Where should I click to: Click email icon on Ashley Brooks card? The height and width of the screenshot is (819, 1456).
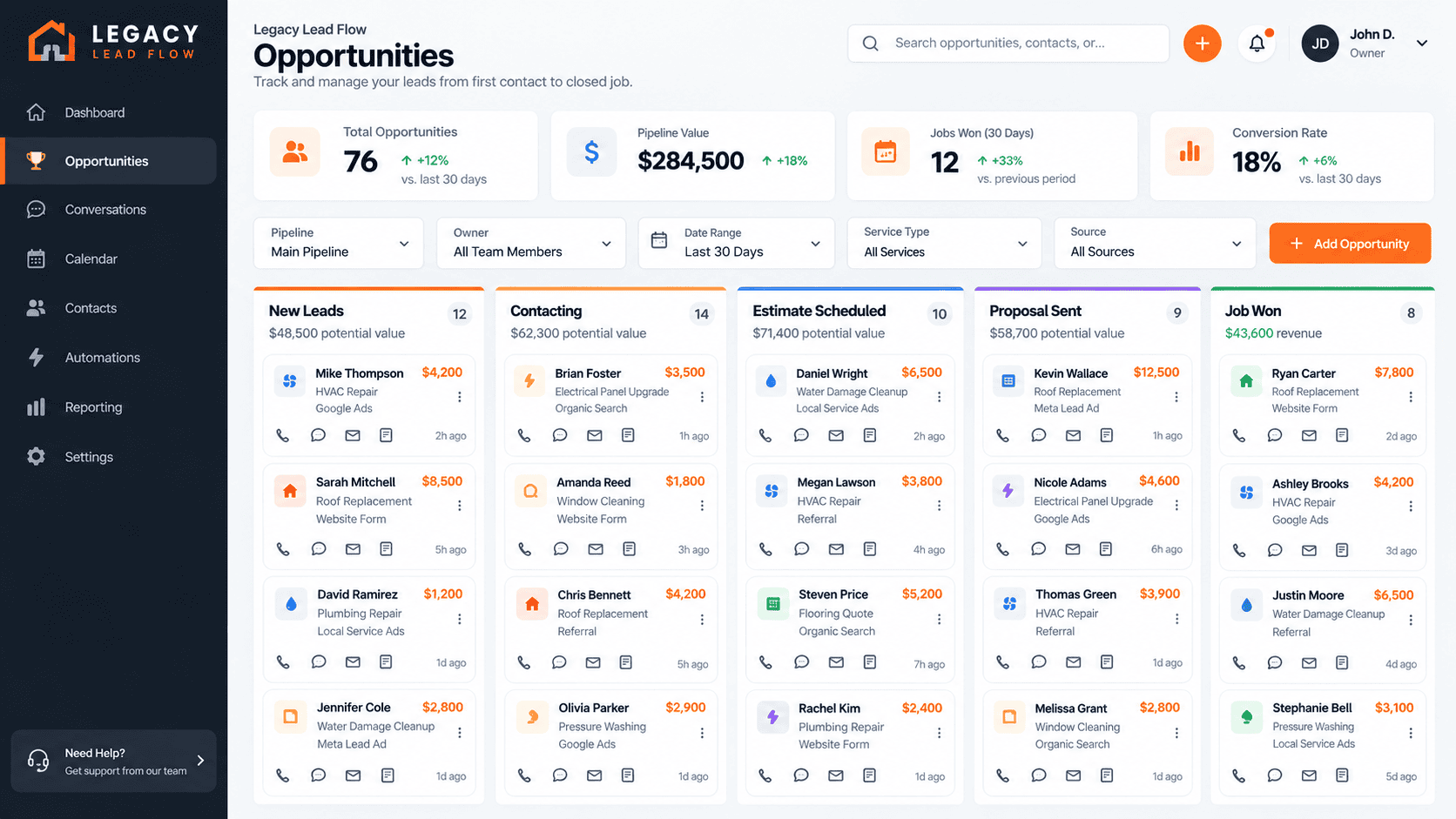click(x=1309, y=550)
